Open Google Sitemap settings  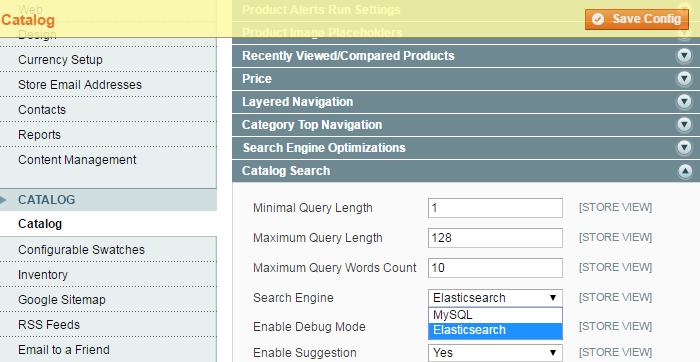(62, 300)
